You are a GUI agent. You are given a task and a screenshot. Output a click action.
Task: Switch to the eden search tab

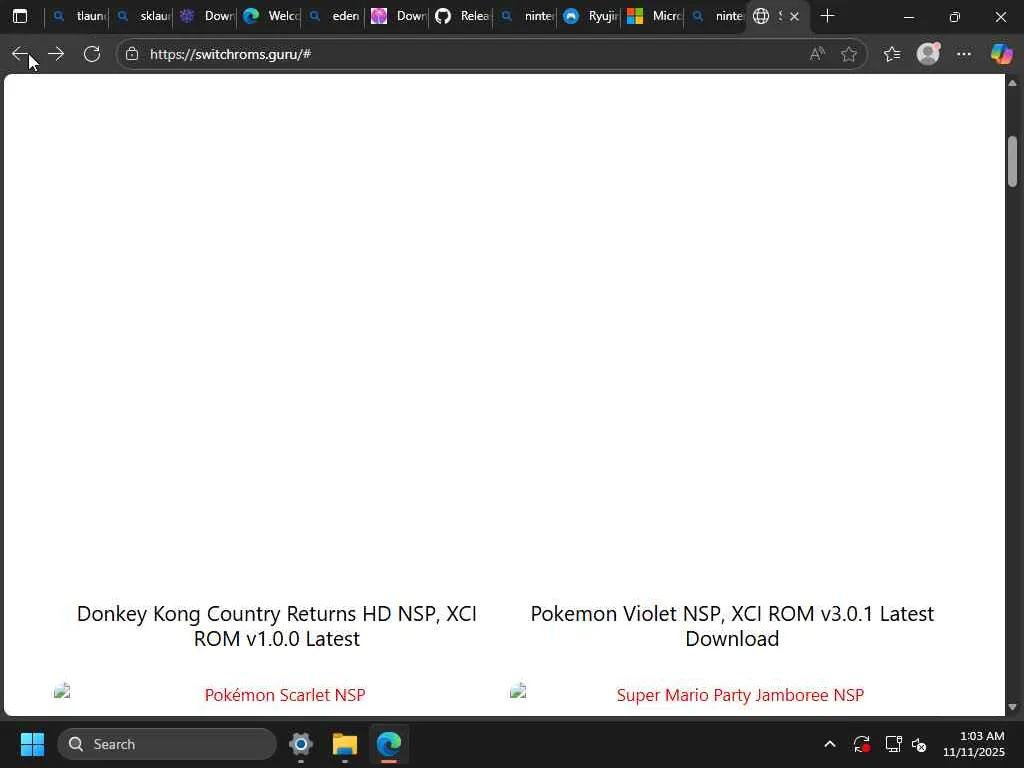click(x=335, y=16)
